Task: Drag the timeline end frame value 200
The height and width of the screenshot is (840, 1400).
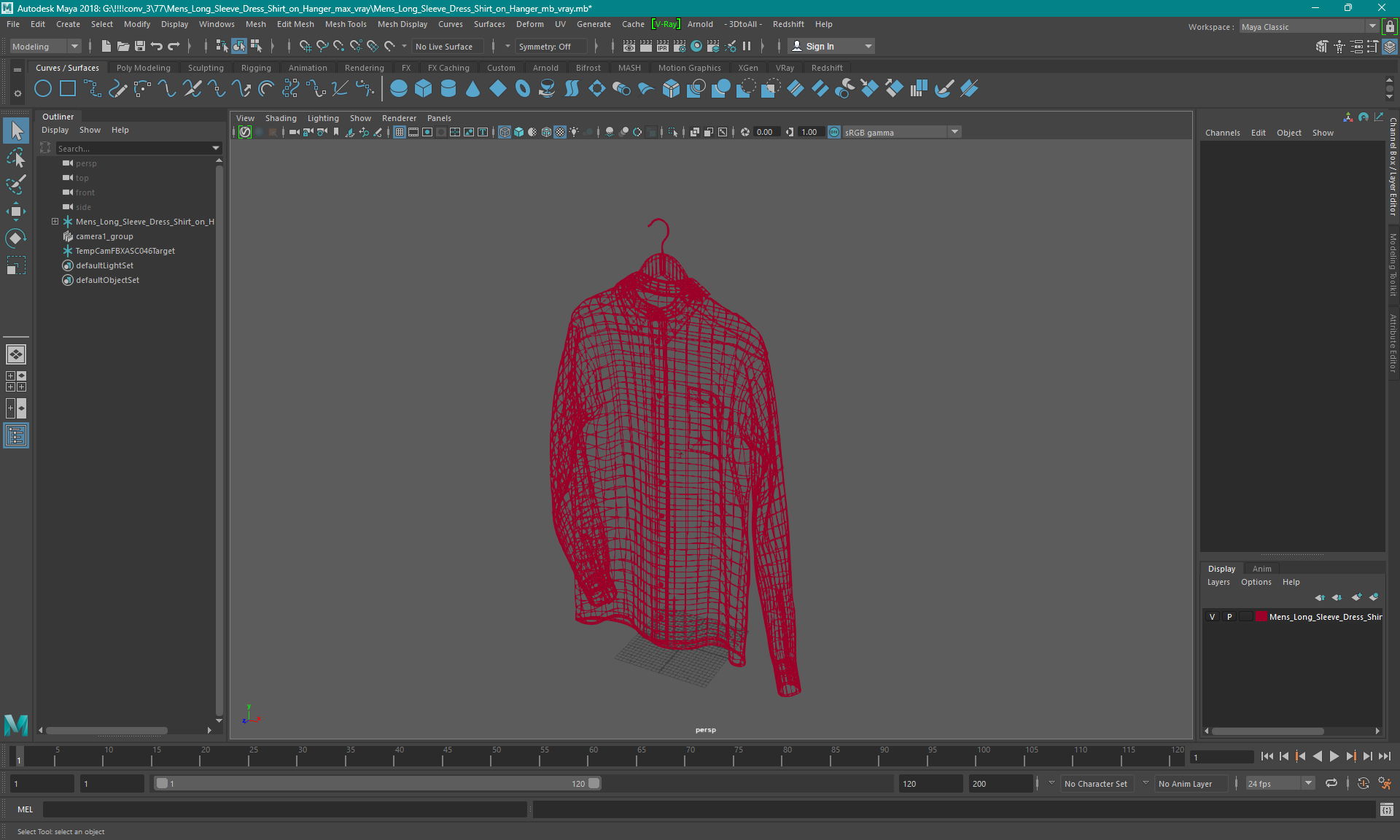Action: coord(1006,783)
